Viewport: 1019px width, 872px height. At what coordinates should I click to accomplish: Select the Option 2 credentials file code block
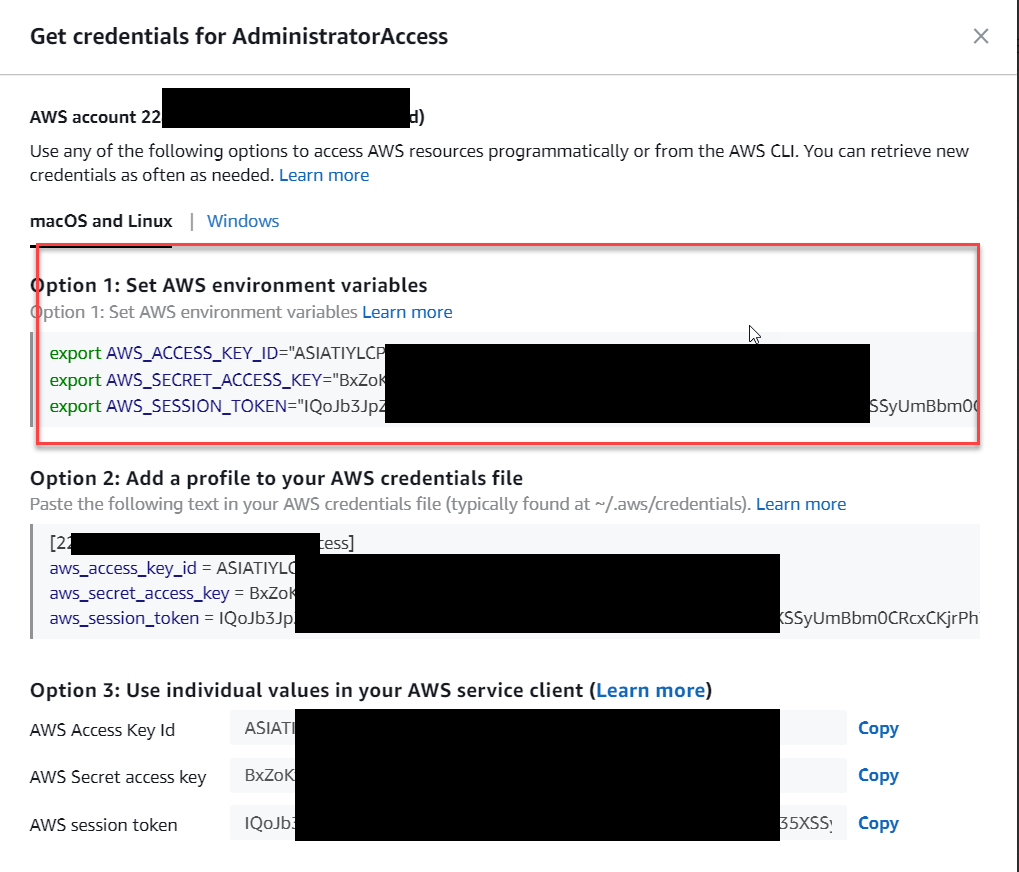click(500, 580)
